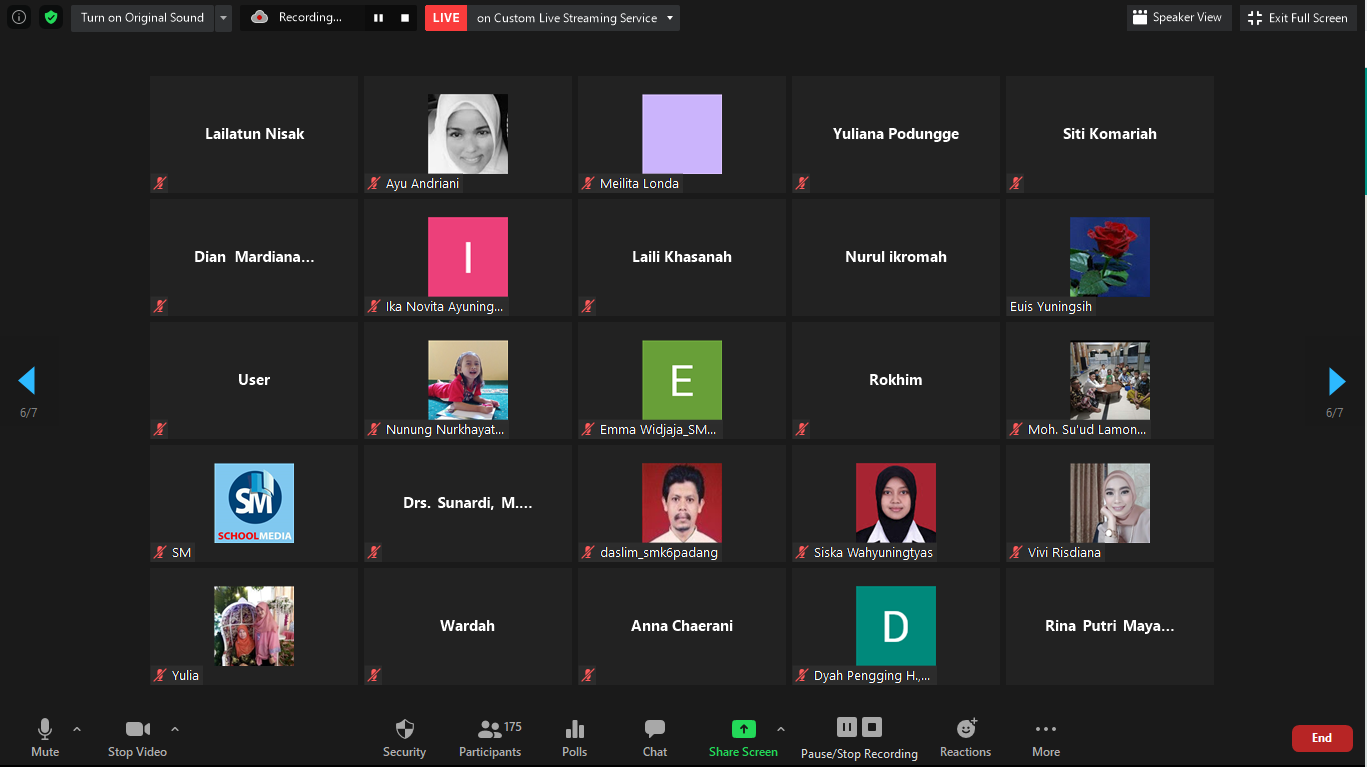Screen dimensions: 1367x767
Task: Click the meeting information icon
Action: point(19,17)
